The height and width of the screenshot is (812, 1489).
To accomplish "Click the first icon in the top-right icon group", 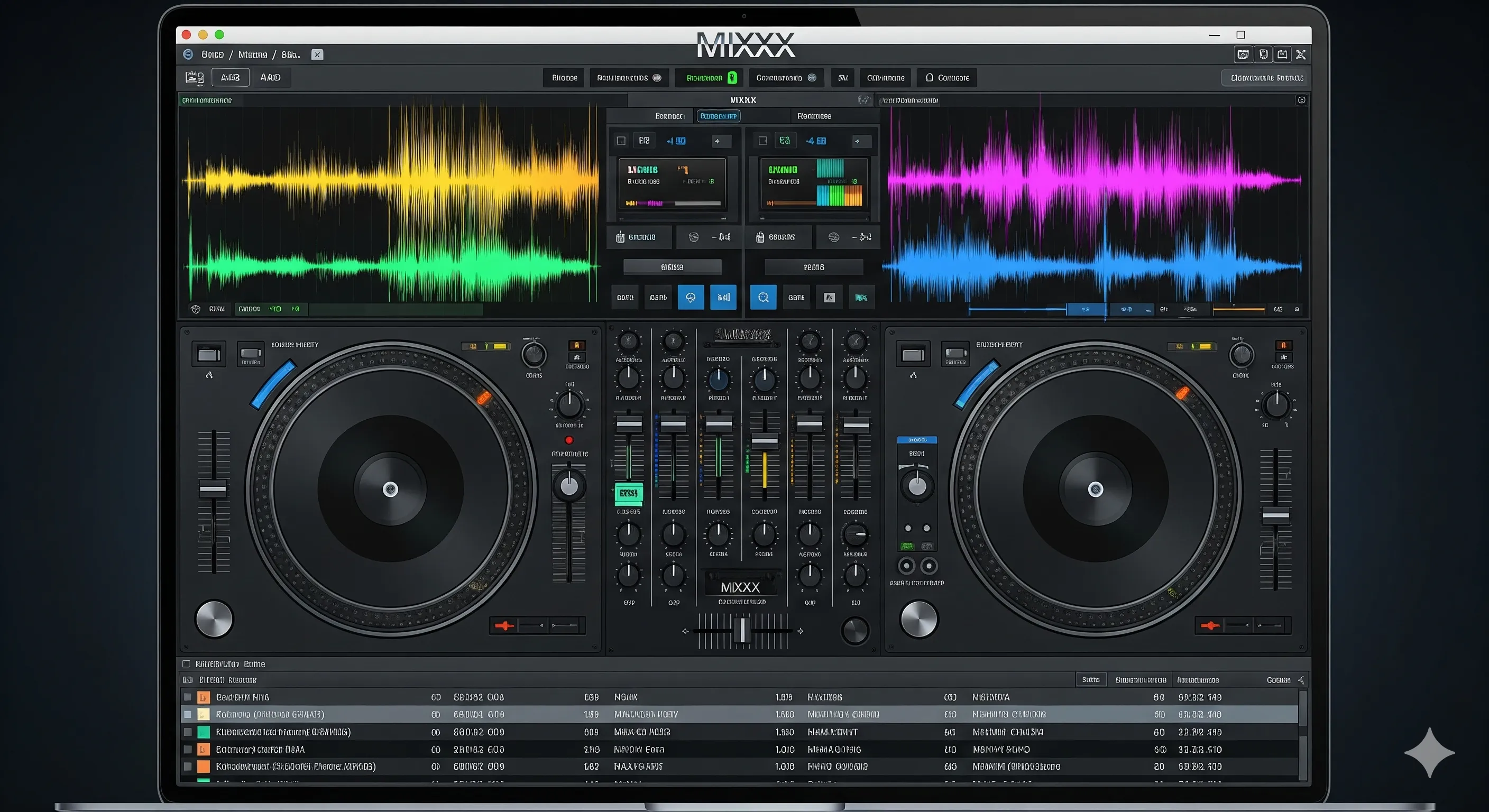I will 1243,54.
